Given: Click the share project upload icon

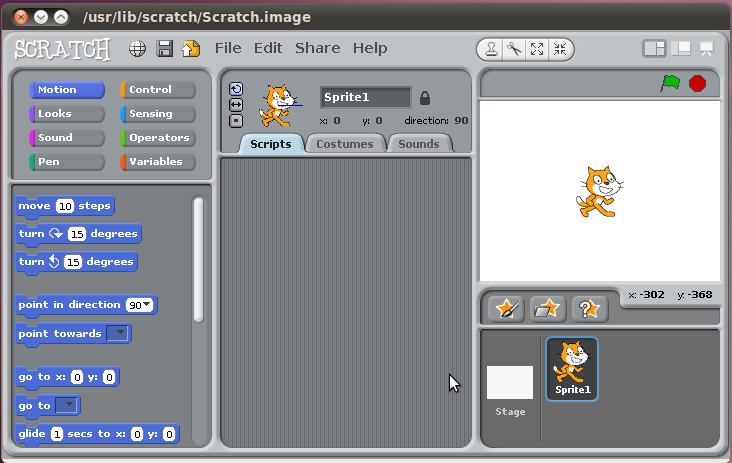Looking at the screenshot, I should pyautogui.click(x=191, y=49).
